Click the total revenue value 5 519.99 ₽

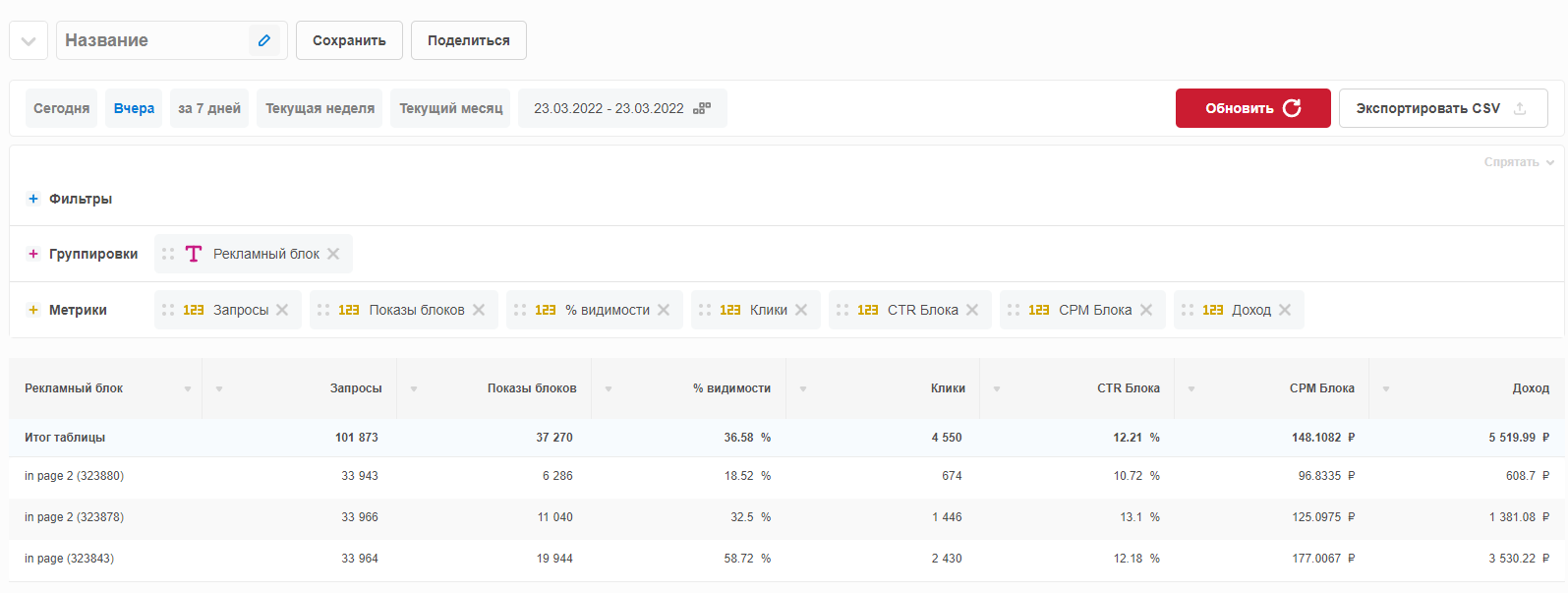[1519, 438]
